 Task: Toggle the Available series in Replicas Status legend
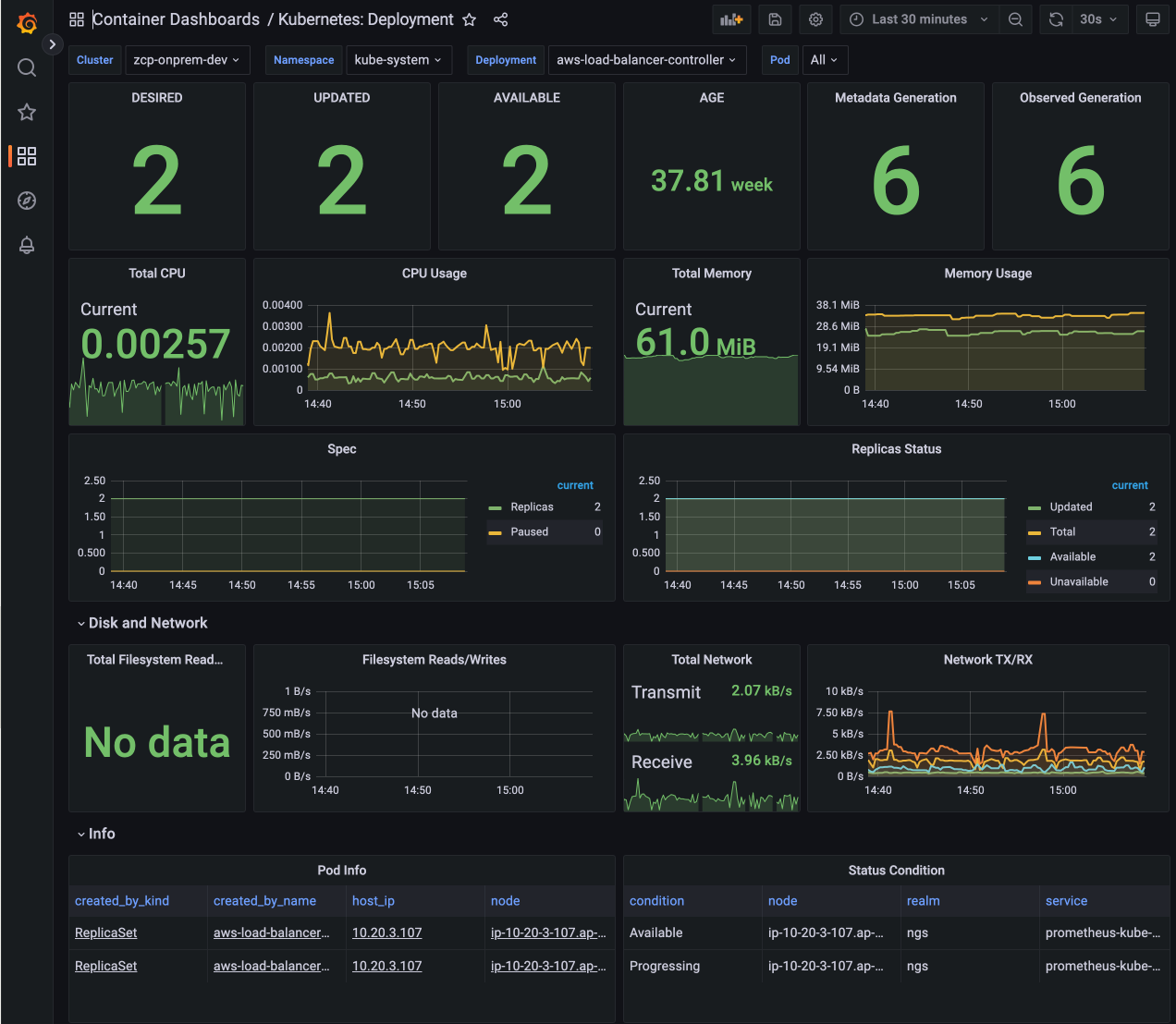point(1072,557)
